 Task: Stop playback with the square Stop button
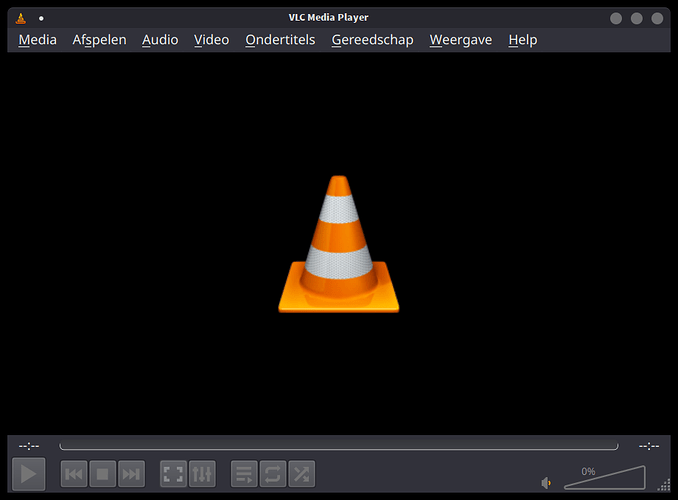pos(102,474)
